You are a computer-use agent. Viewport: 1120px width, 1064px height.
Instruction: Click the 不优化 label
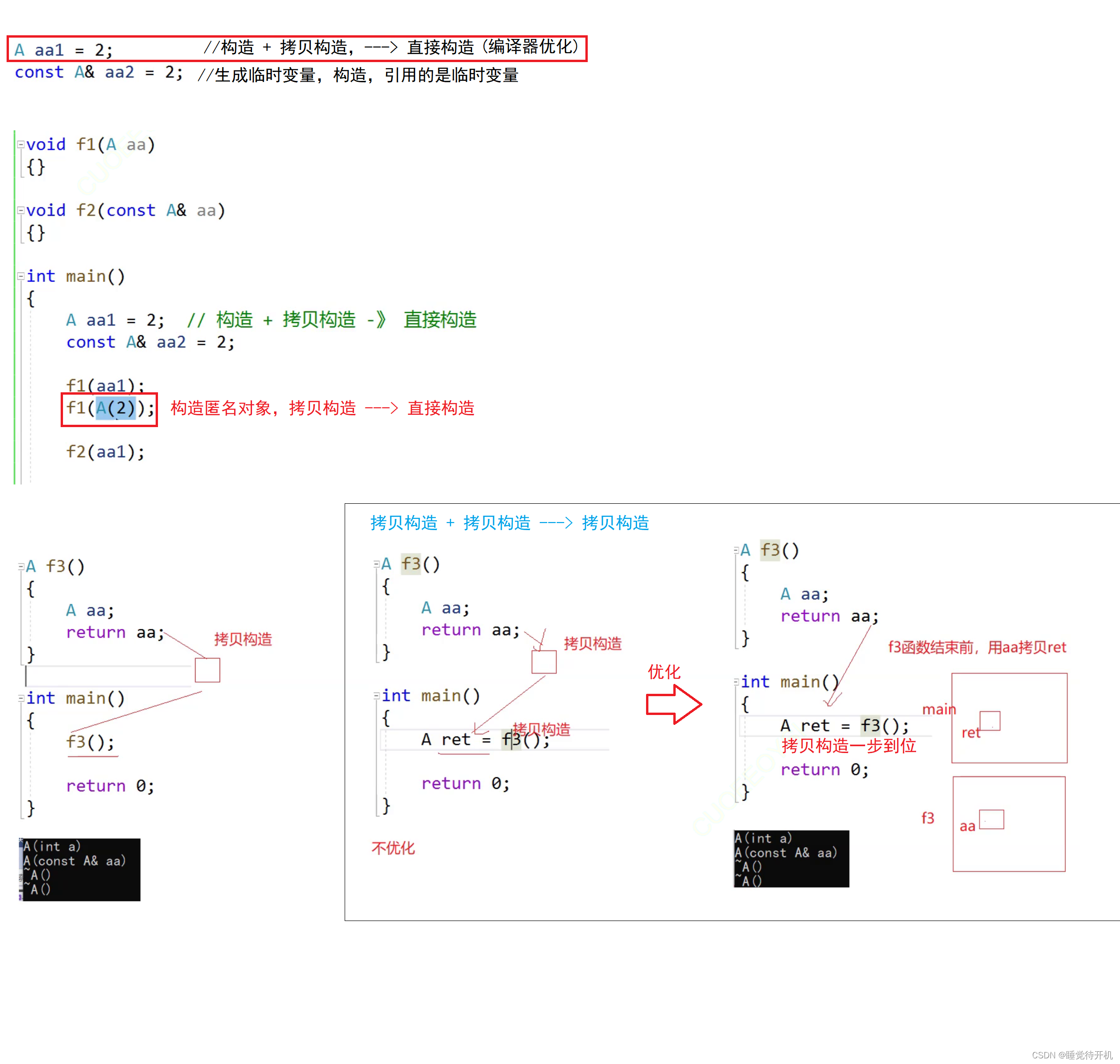[393, 848]
